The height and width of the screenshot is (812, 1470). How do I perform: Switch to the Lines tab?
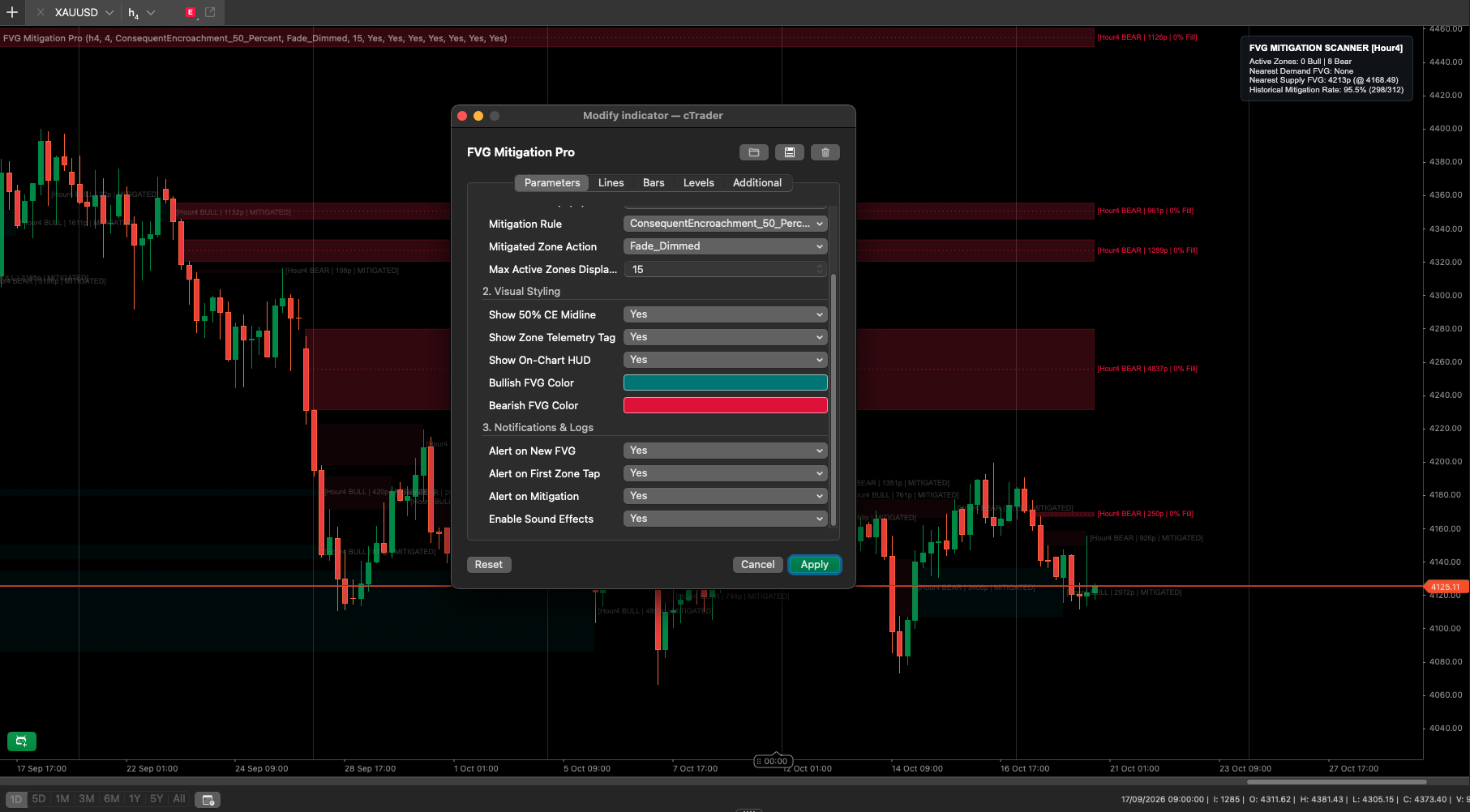611,183
